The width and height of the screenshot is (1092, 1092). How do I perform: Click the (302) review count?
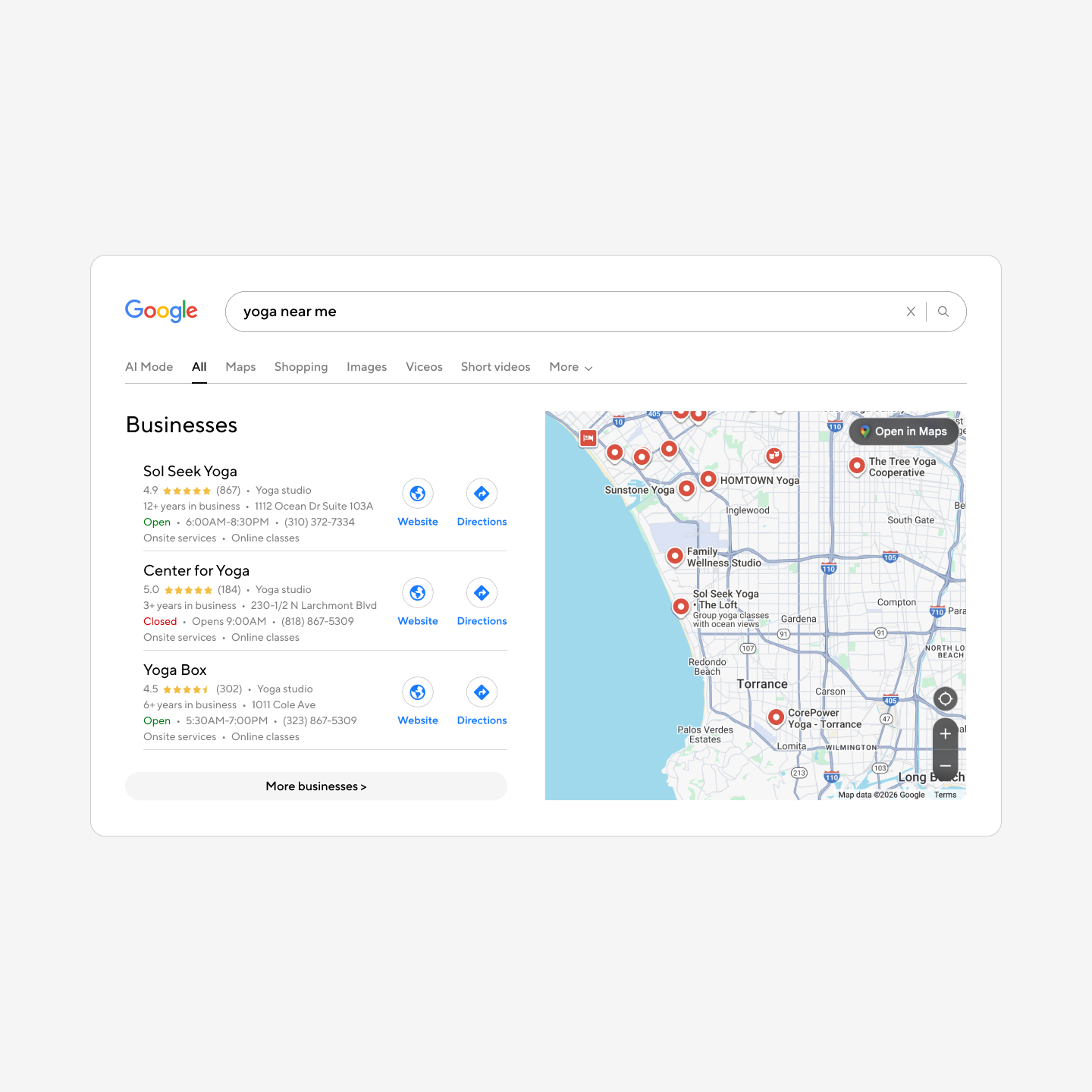[229, 689]
